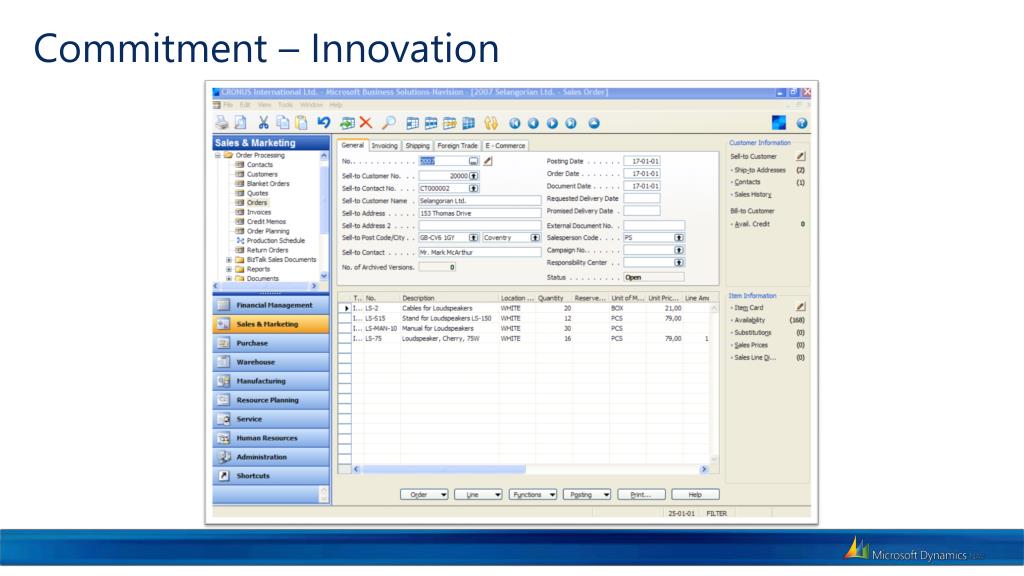Go to the Previous record arrow icon

[x=534, y=123]
